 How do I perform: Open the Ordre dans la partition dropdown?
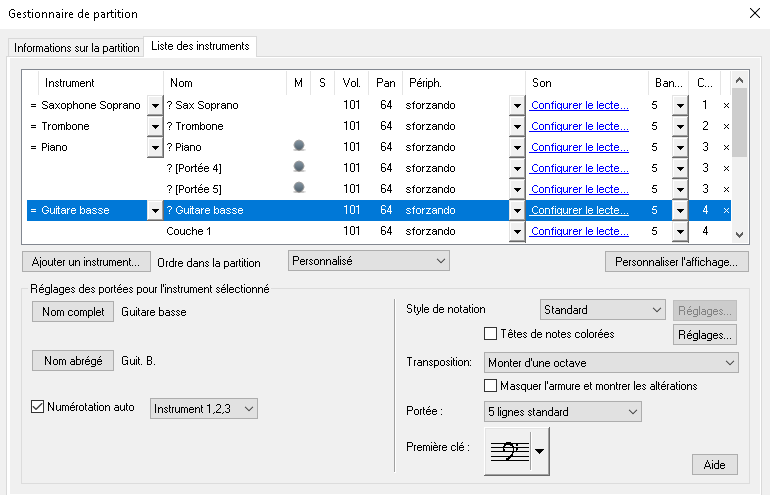(368, 261)
